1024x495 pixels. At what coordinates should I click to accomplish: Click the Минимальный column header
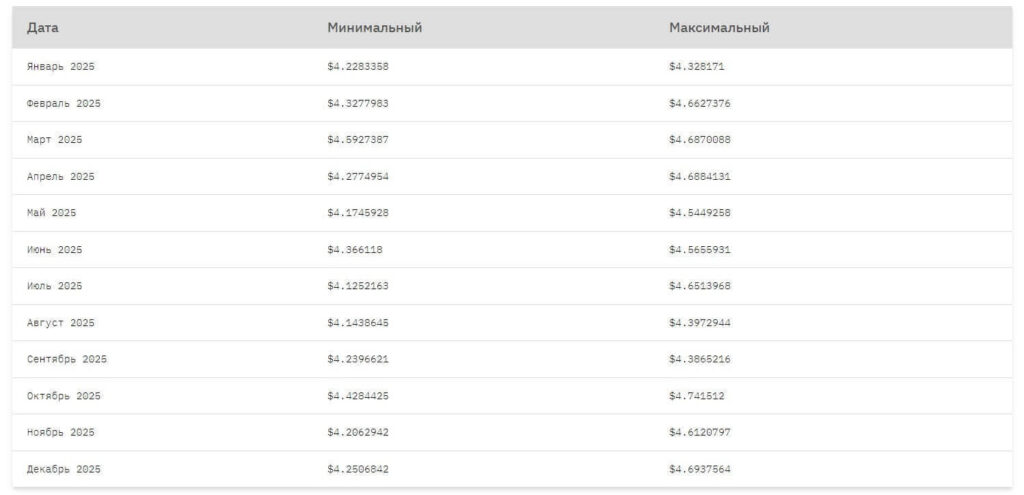click(374, 28)
